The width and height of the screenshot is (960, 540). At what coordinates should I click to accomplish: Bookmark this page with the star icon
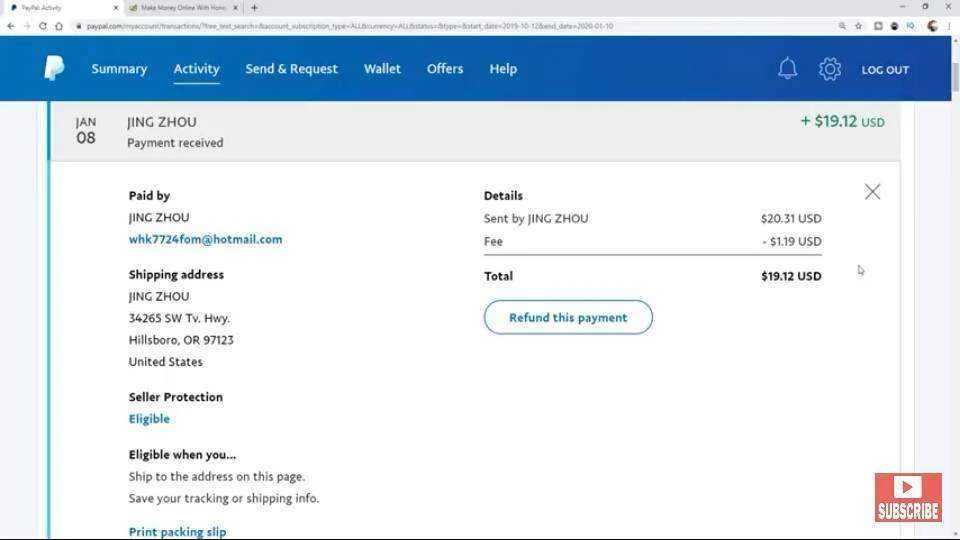coord(858,26)
